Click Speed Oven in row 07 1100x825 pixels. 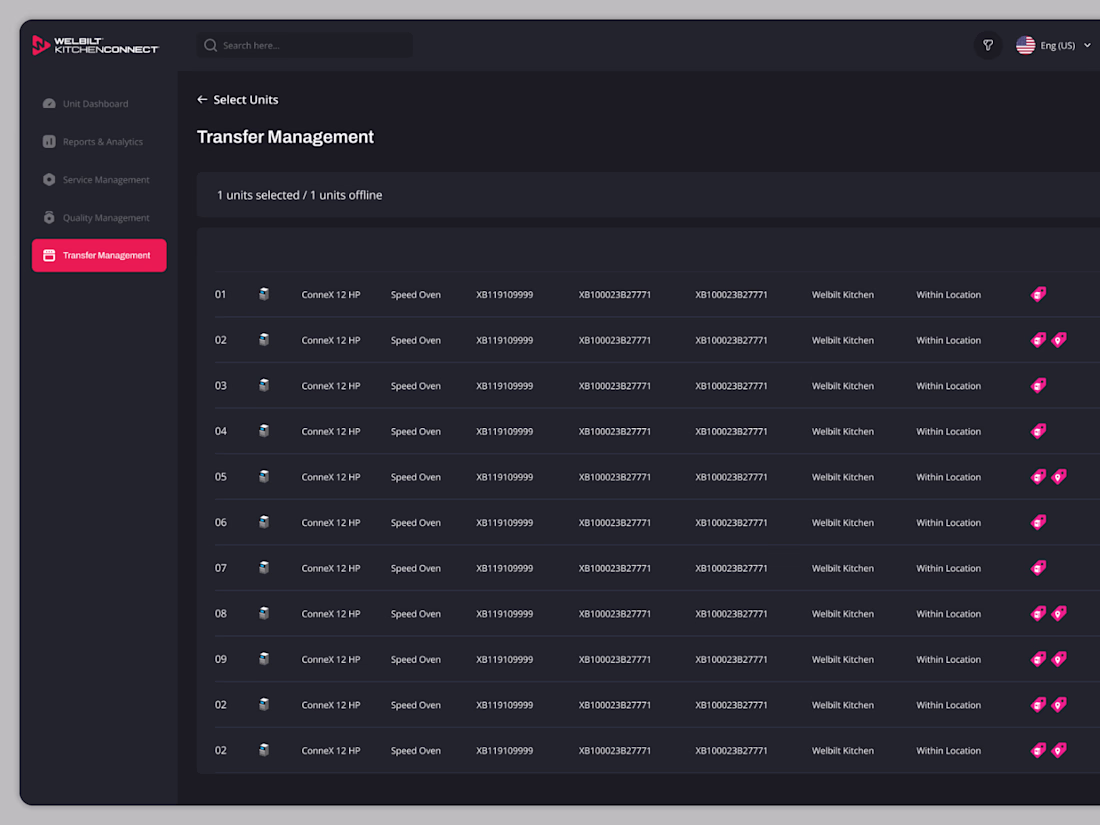coord(415,568)
